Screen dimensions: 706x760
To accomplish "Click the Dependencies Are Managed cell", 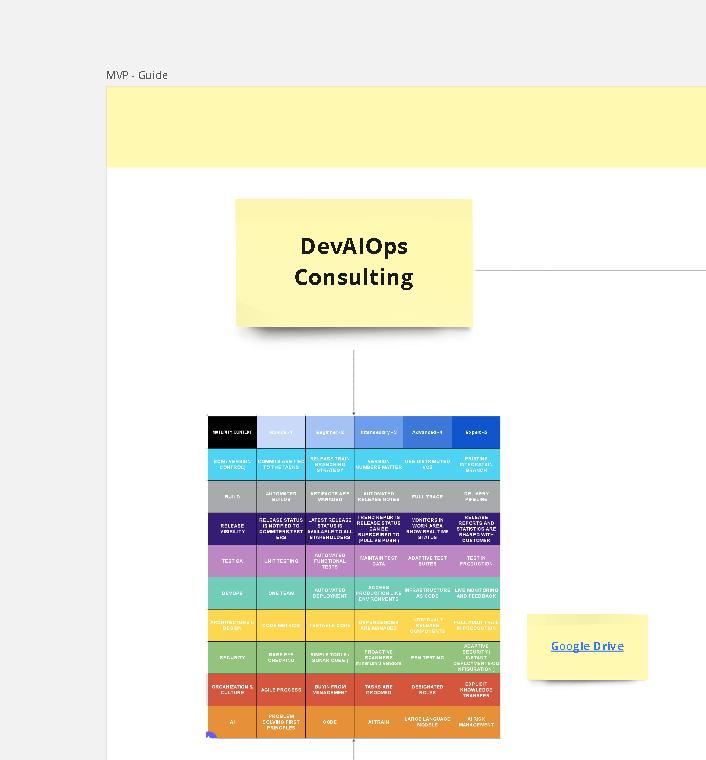I will tap(378, 625).
